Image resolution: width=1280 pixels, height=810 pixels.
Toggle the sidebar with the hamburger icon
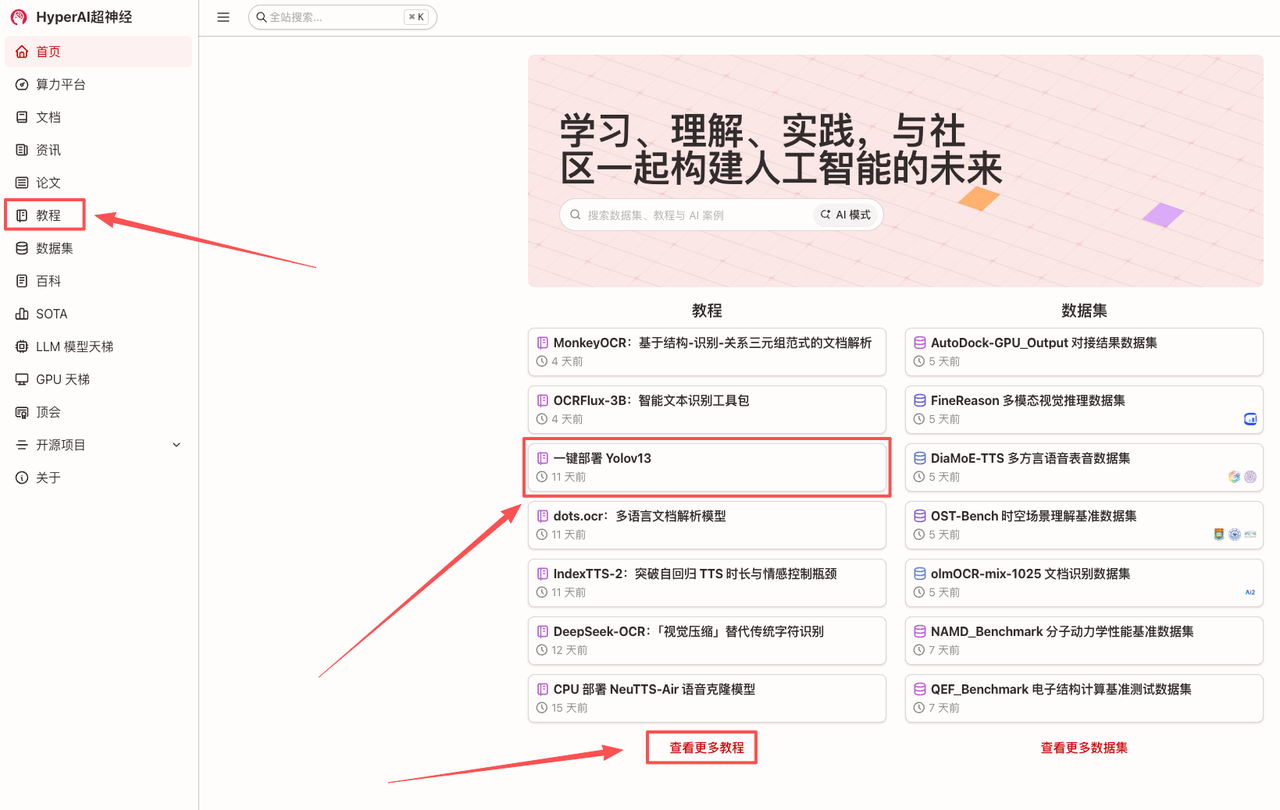pos(223,17)
